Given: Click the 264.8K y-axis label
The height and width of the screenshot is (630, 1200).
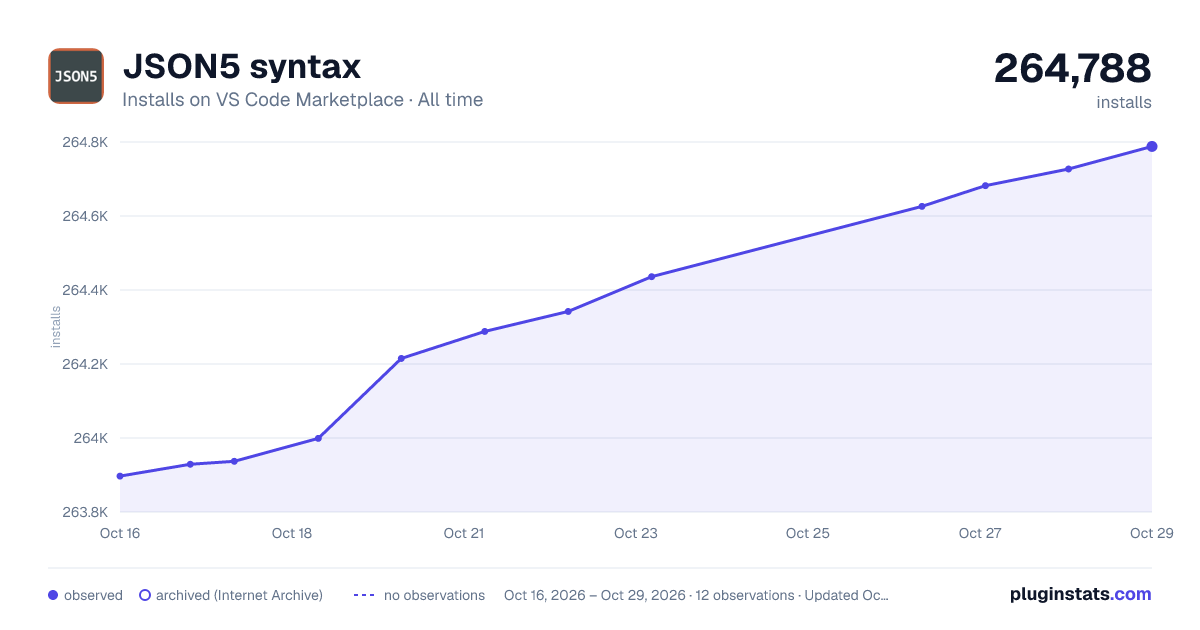Looking at the screenshot, I should (x=85, y=142).
